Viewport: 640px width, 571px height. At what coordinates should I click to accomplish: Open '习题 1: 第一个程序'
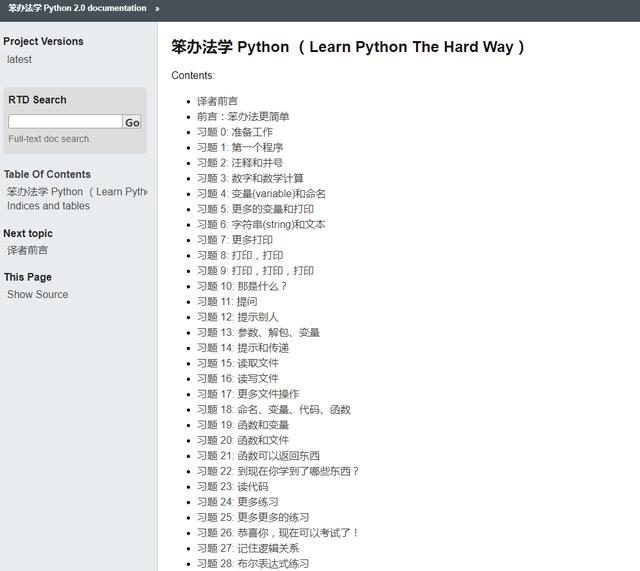coord(240,147)
